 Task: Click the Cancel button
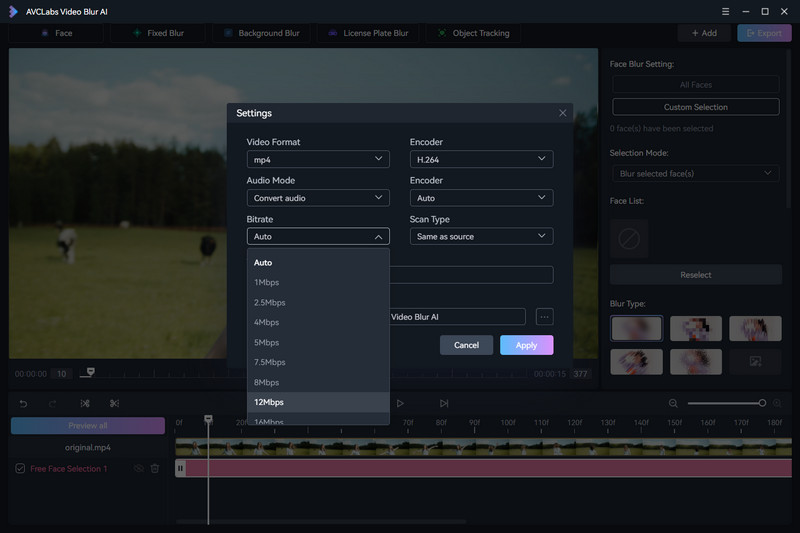pyautogui.click(x=466, y=345)
